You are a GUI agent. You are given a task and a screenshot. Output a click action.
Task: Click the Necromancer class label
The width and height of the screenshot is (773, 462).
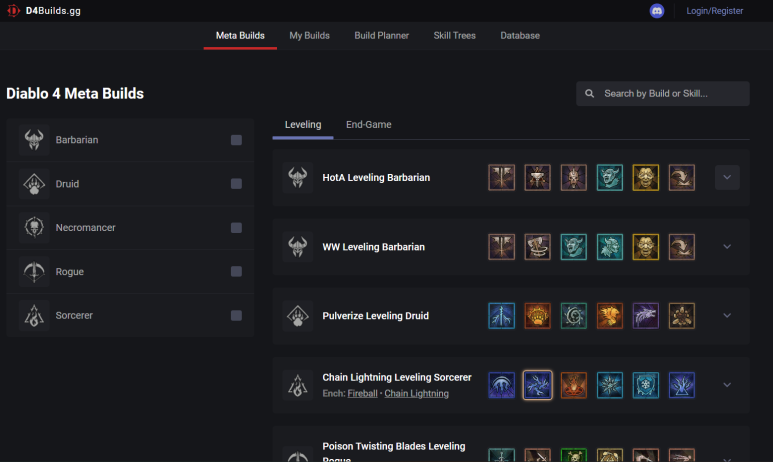click(x=85, y=227)
